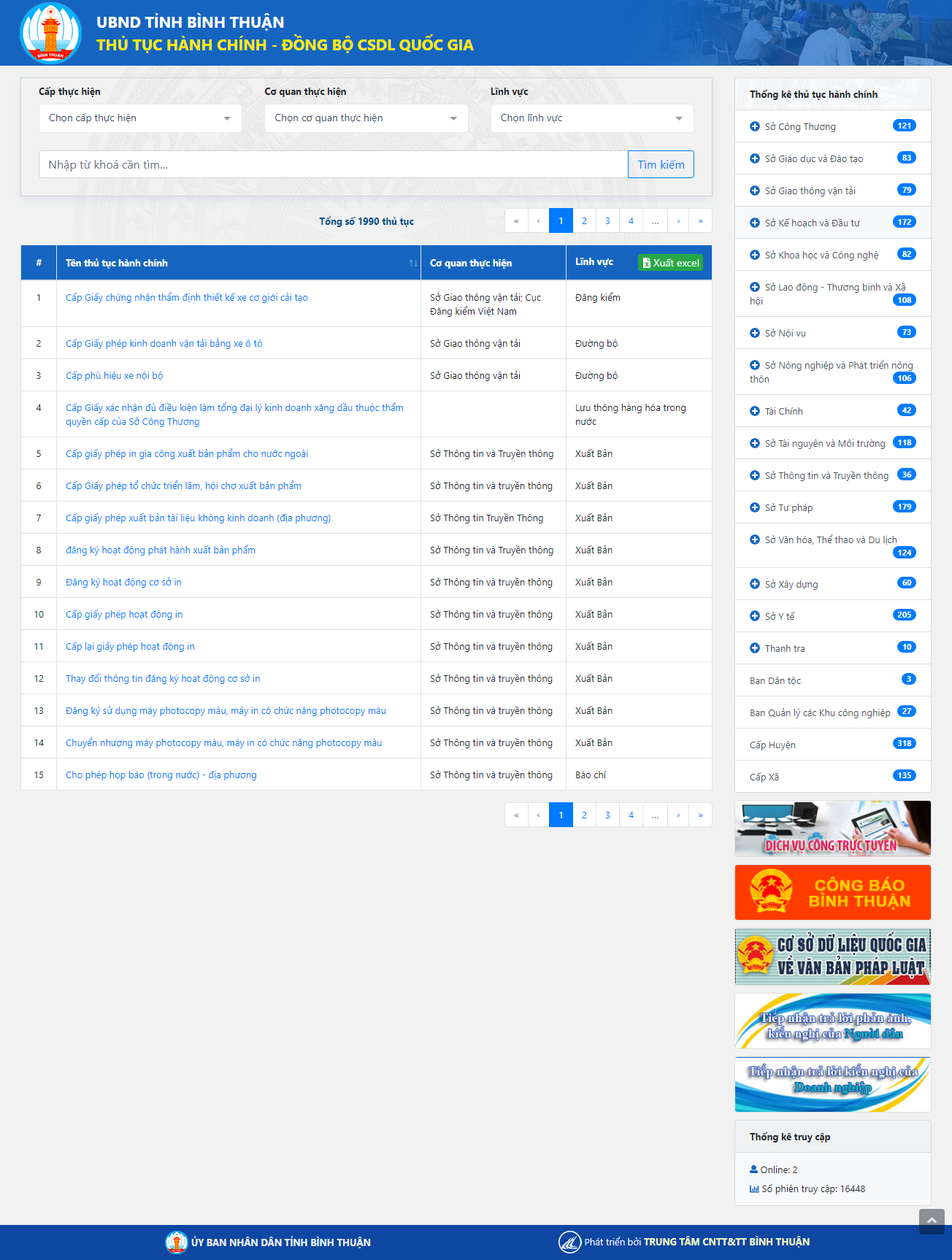Click the keyword search input field

pyautogui.click(x=333, y=165)
